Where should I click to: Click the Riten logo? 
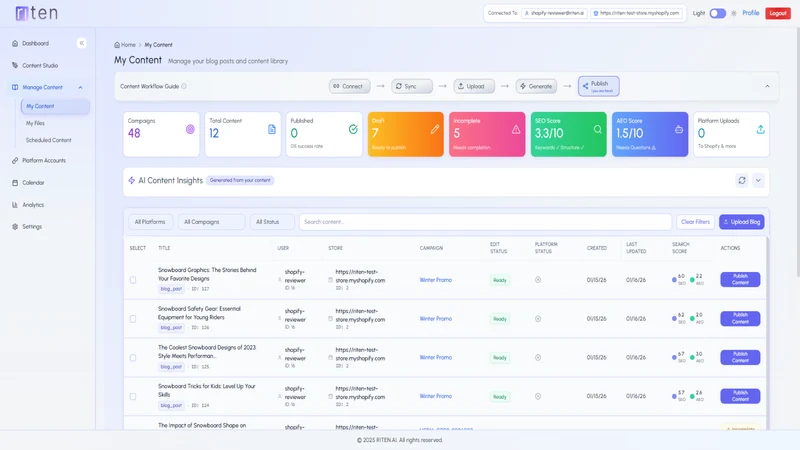[36, 13]
